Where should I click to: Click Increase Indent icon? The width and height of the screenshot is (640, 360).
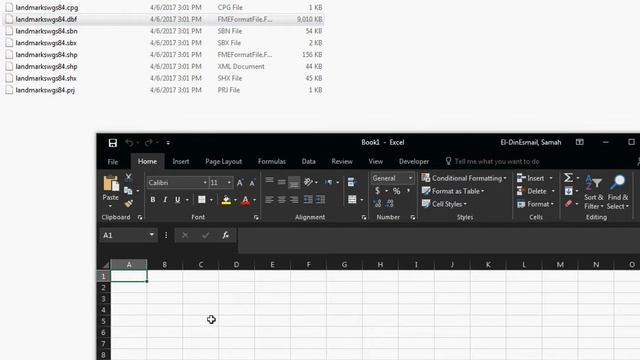point(320,200)
